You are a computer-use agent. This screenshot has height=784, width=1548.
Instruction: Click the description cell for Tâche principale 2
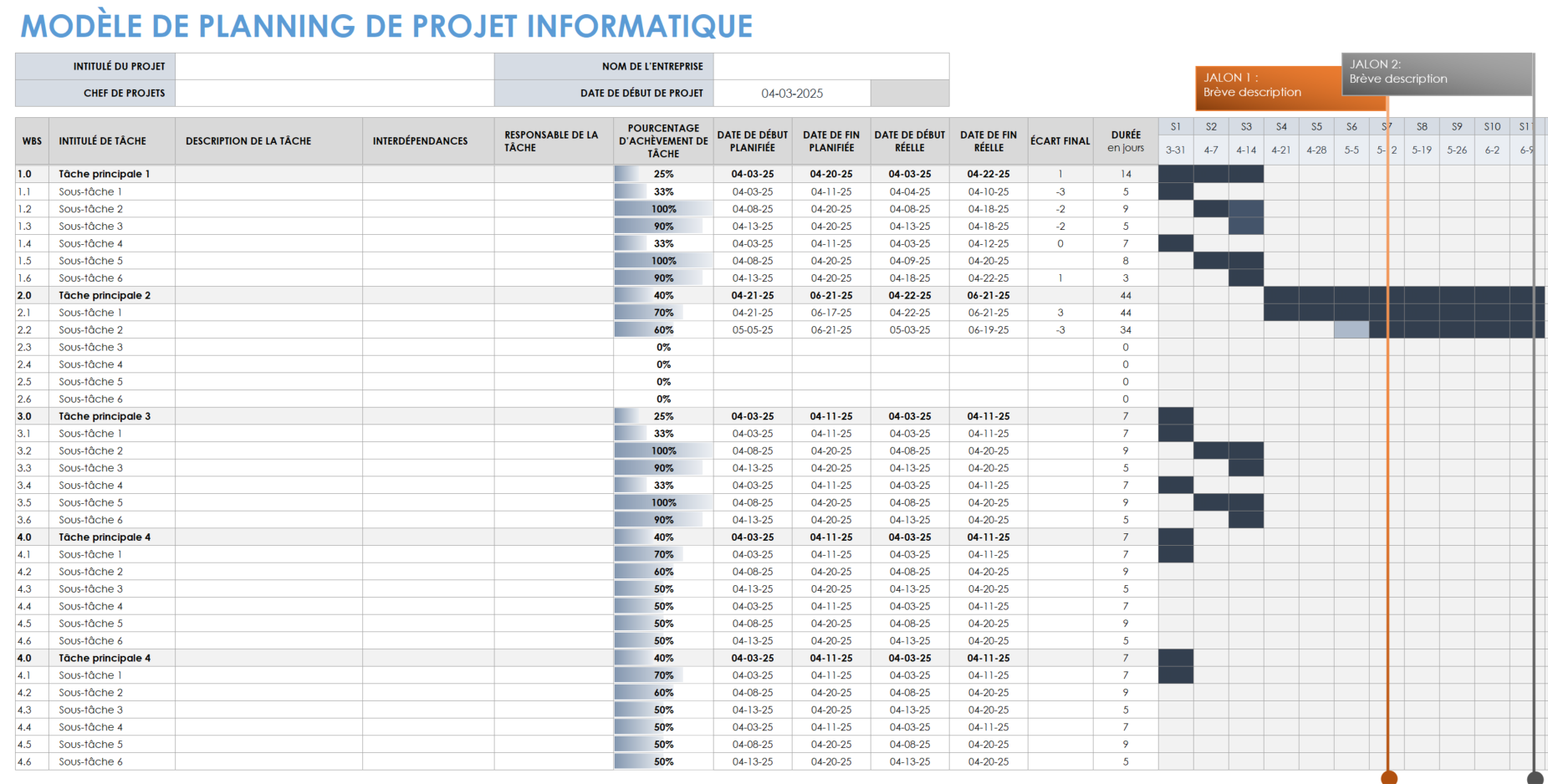[x=268, y=295]
